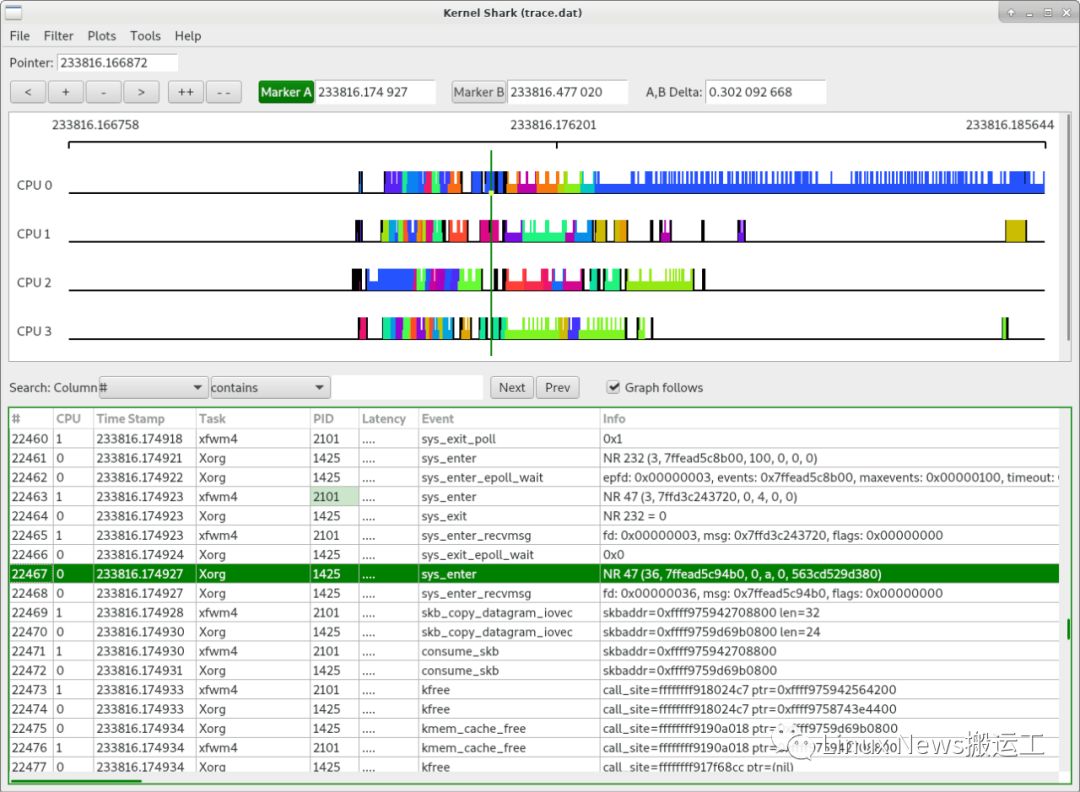The image size is (1080, 792).
Task: Click the Next search button
Action: pos(512,388)
